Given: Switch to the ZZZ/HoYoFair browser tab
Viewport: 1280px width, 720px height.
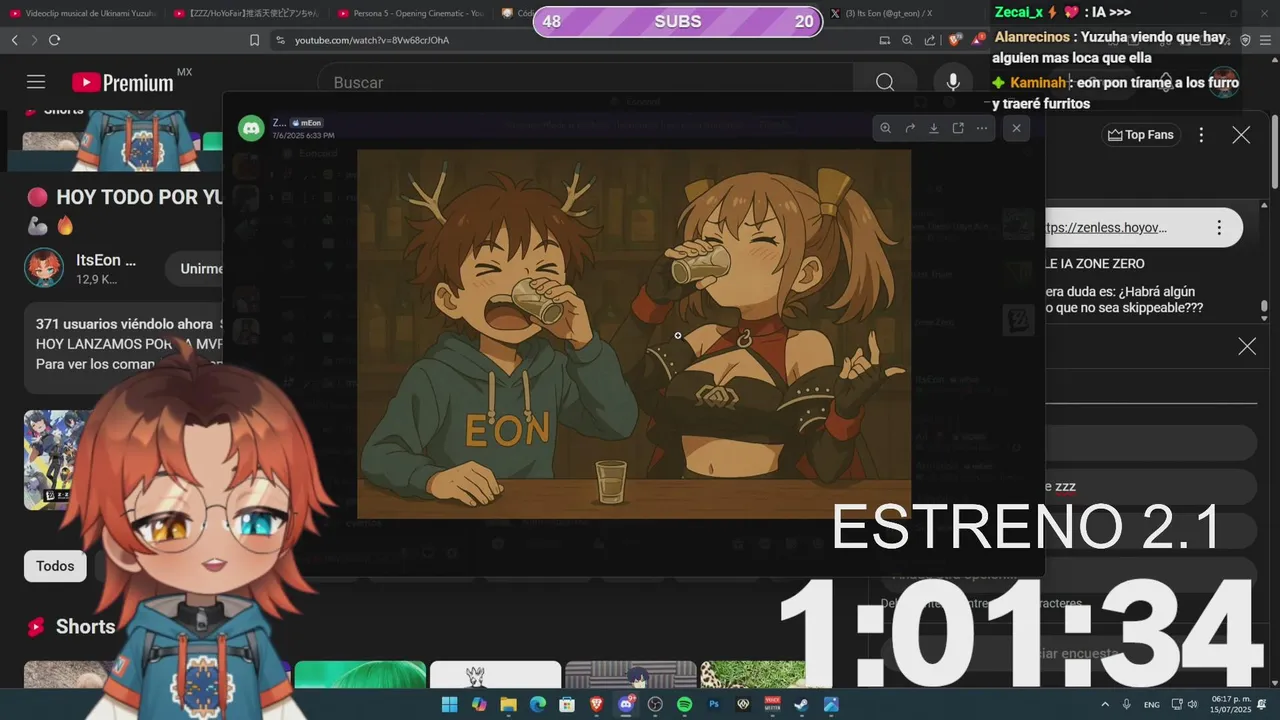Looking at the screenshot, I should [250, 14].
